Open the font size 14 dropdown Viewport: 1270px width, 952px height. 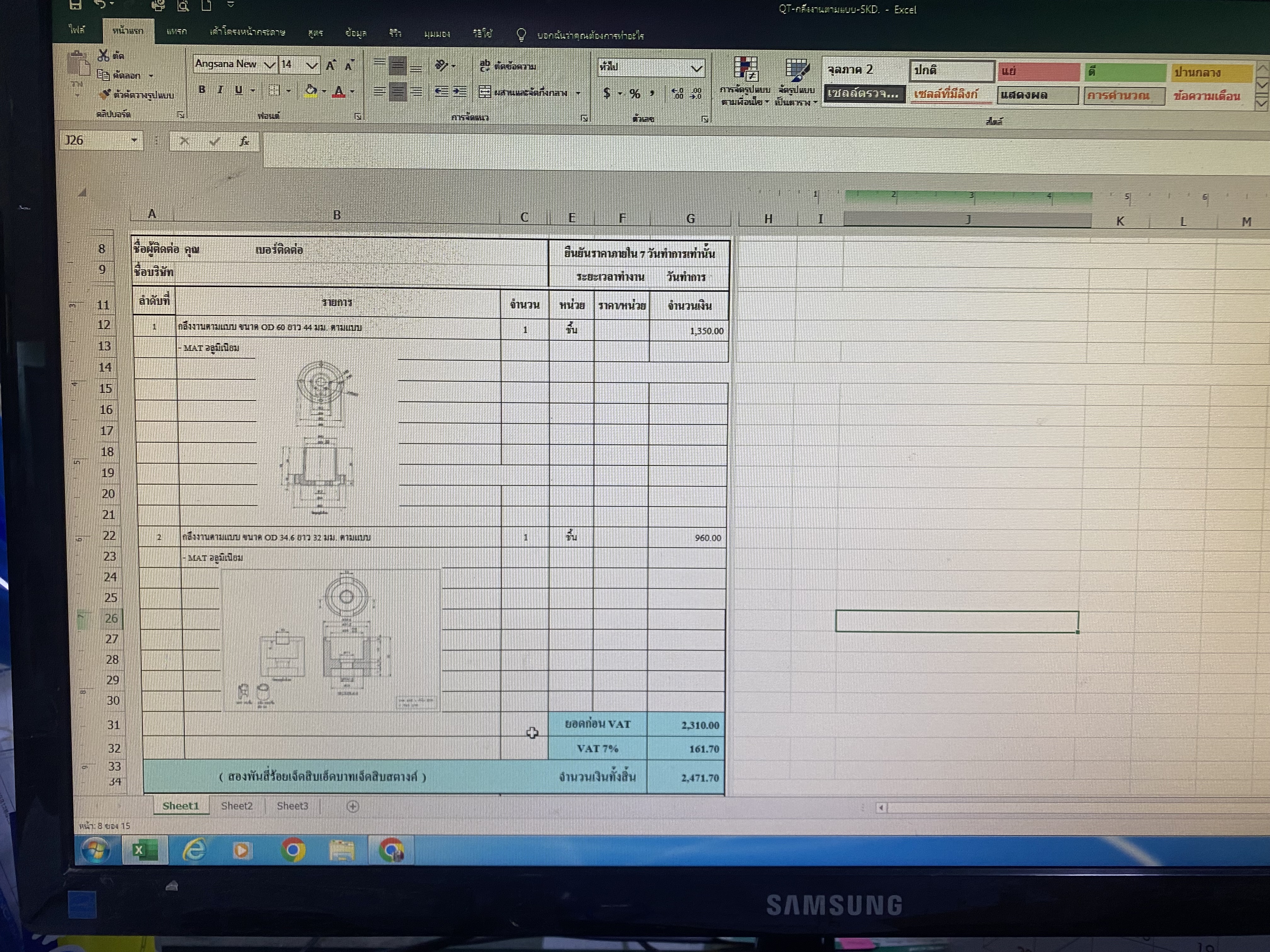[x=312, y=65]
